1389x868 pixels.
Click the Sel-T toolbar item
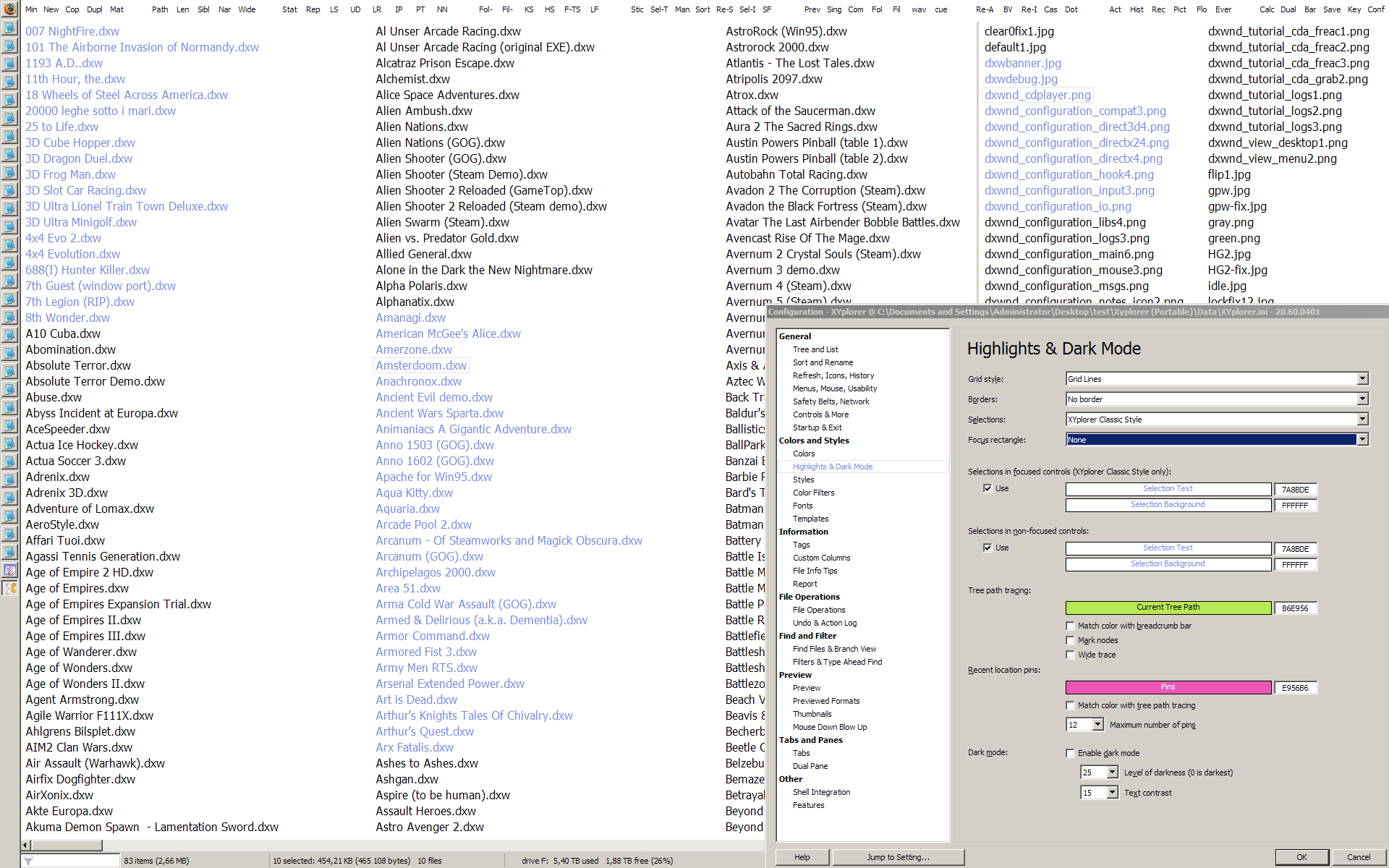pyautogui.click(x=658, y=9)
